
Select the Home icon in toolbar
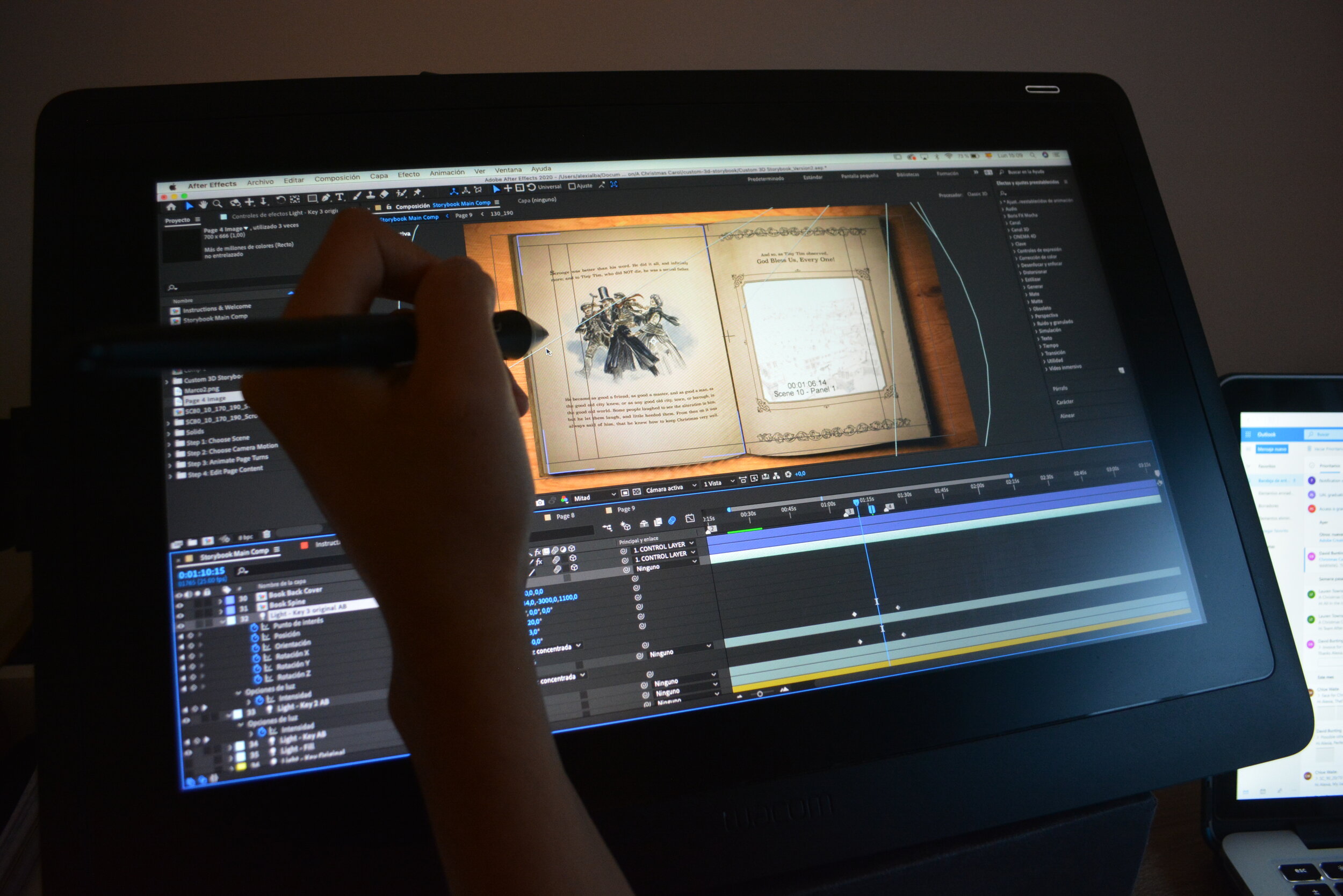[171, 207]
